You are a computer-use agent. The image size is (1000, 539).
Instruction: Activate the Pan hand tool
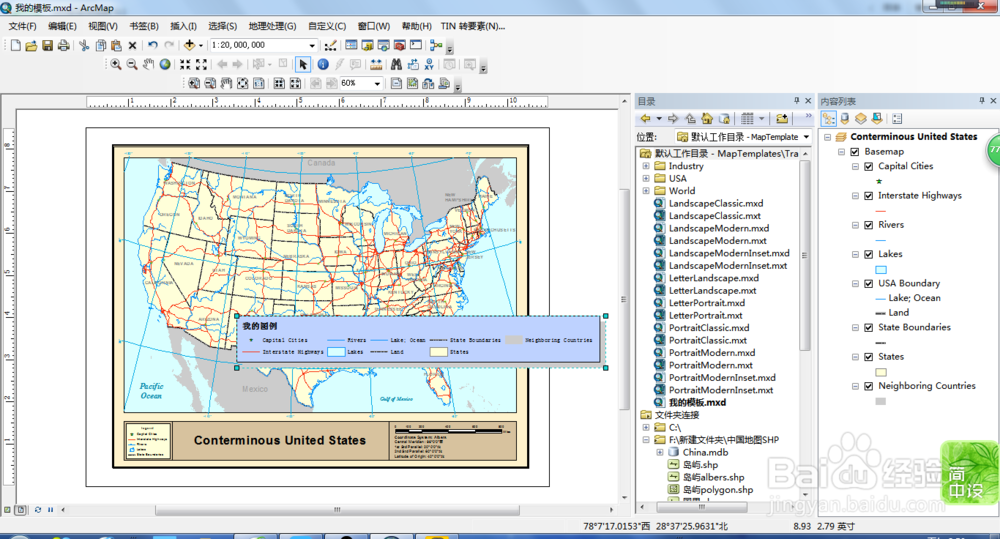coord(149,64)
